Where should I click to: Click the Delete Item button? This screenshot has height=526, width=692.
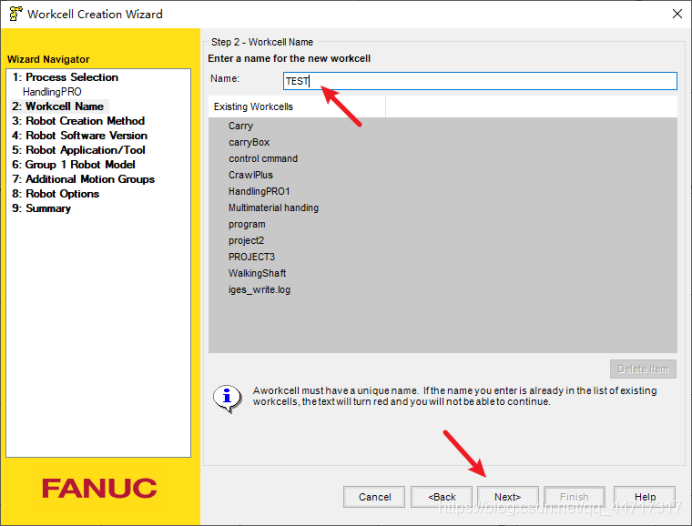pos(643,369)
